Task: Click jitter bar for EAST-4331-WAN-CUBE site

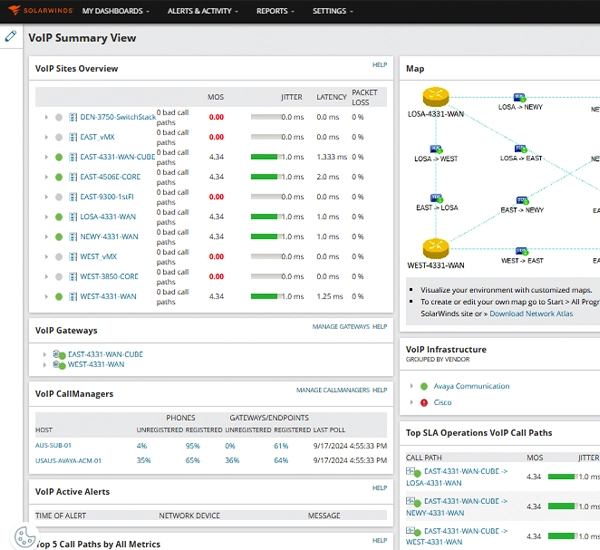Action: tap(266, 157)
